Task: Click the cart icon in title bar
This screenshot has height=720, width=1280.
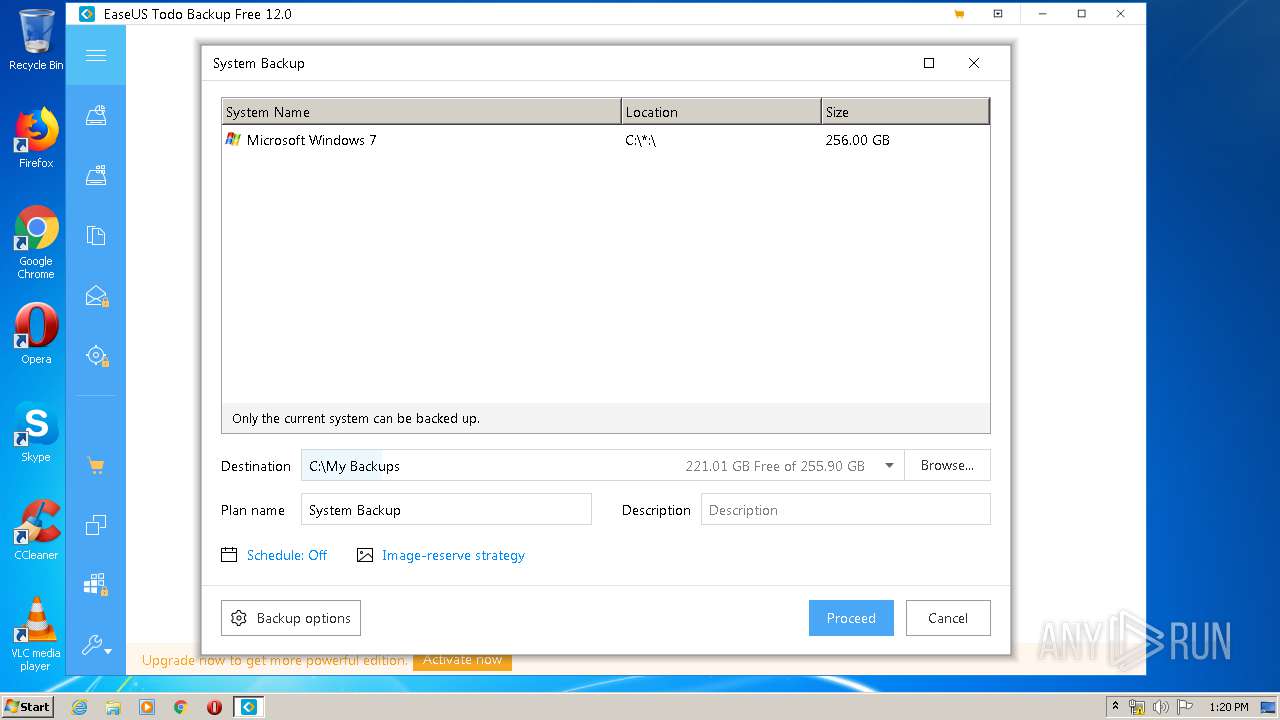Action: (x=959, y=14)
